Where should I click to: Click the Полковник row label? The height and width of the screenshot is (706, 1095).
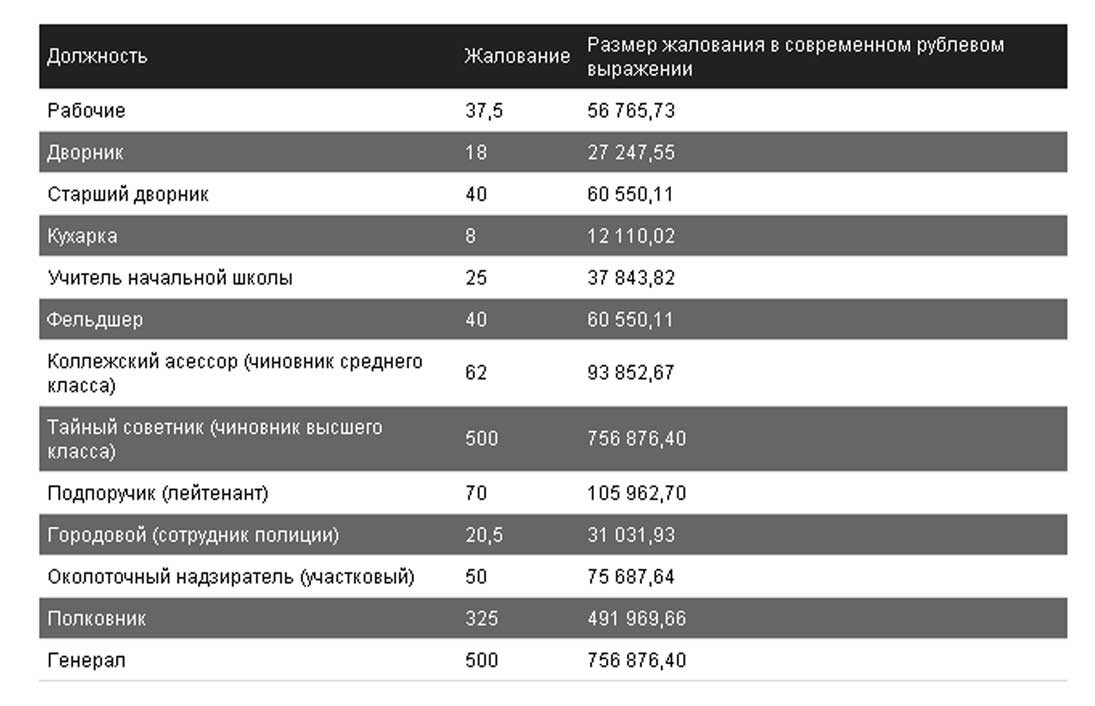point(96,619)
